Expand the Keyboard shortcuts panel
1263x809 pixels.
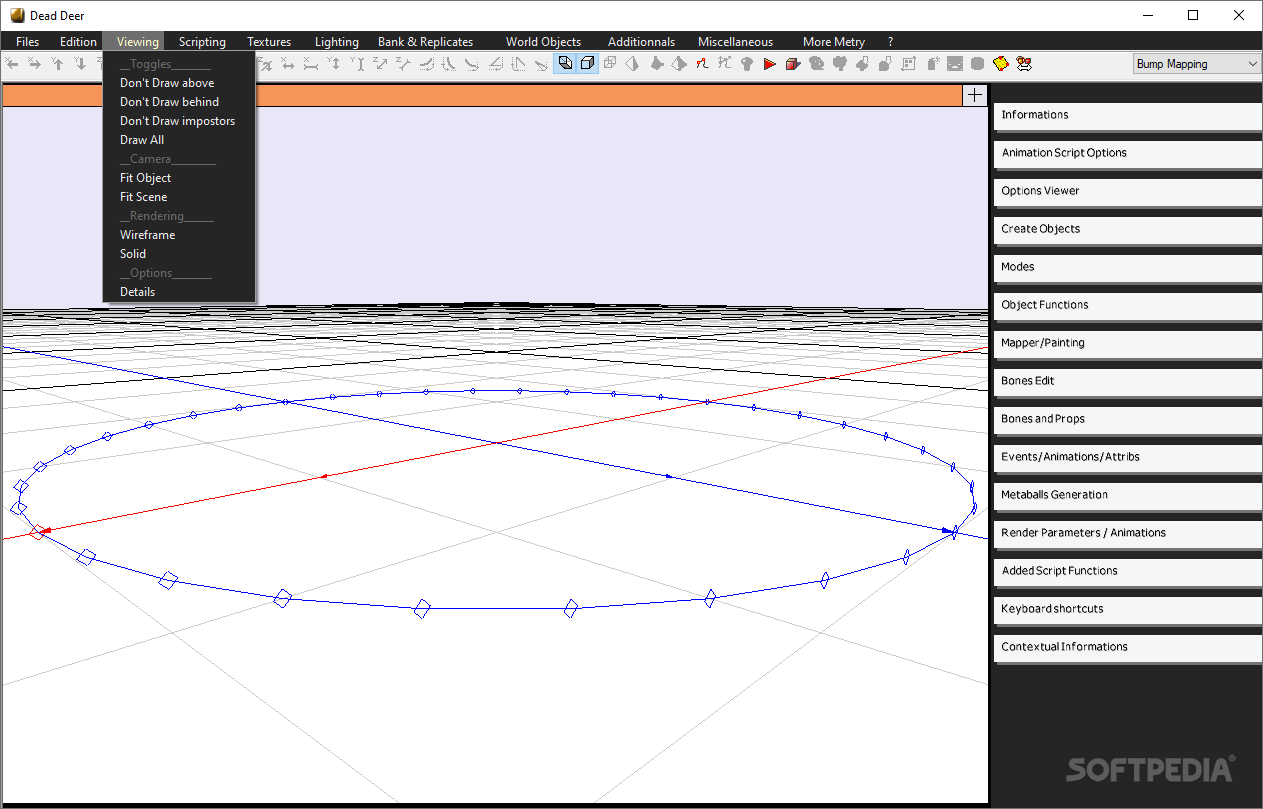(x=1128, y=609)
